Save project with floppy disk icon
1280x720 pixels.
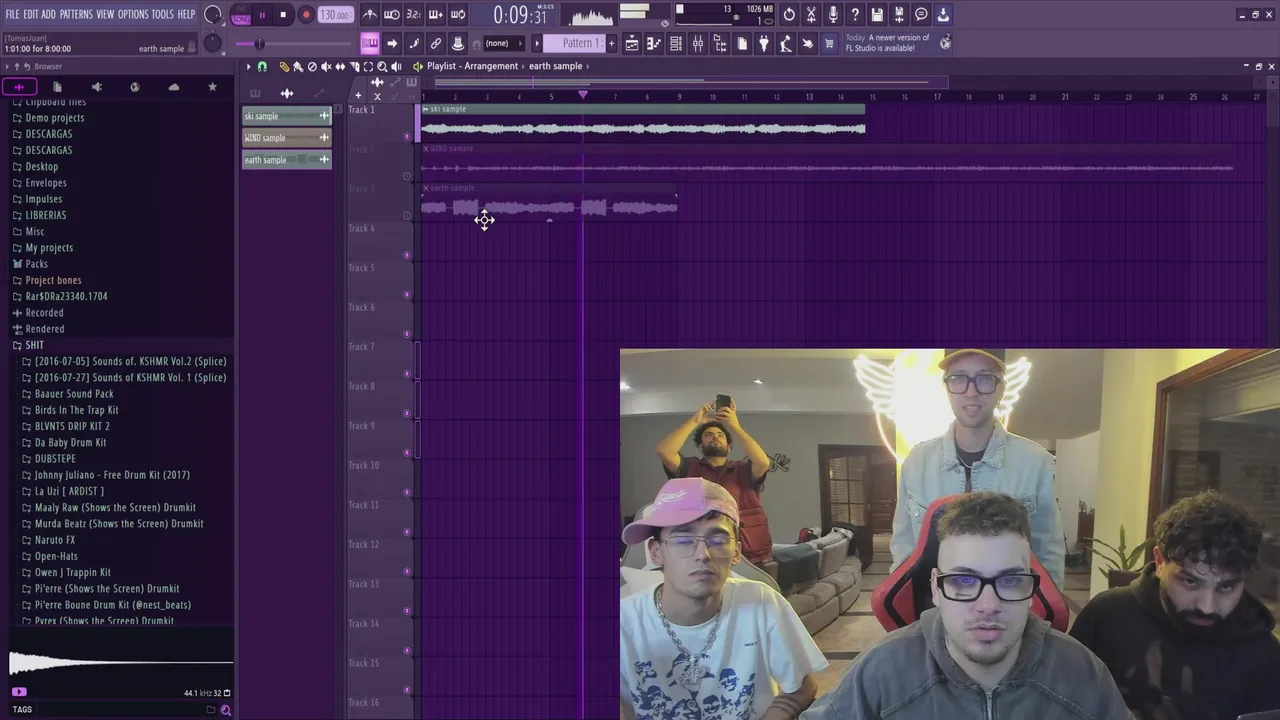877,15
